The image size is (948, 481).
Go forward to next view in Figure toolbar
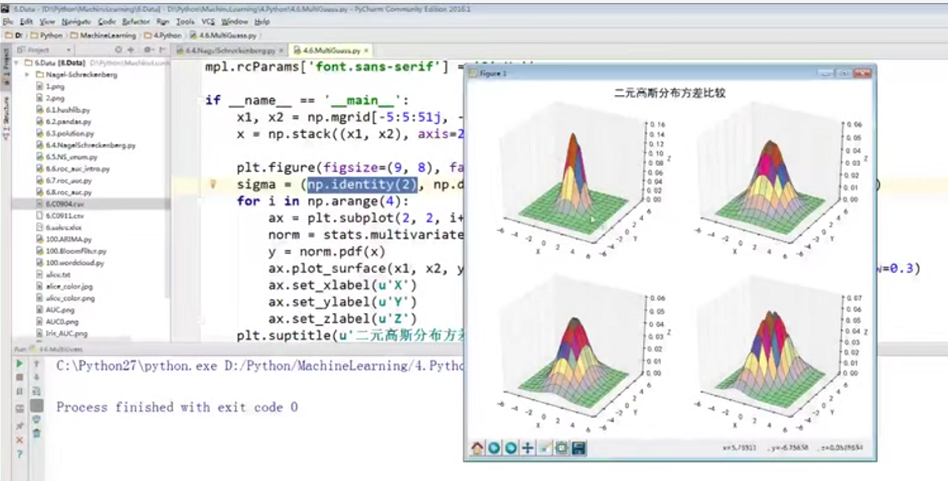pos(511,448)
